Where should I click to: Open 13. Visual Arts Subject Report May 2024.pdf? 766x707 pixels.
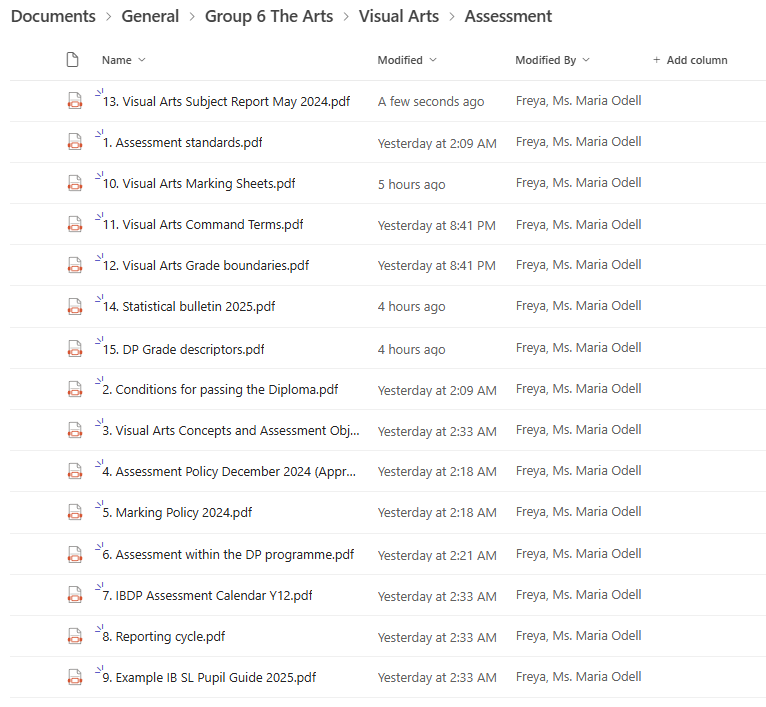pyautogui.click(x=226, y=102)
